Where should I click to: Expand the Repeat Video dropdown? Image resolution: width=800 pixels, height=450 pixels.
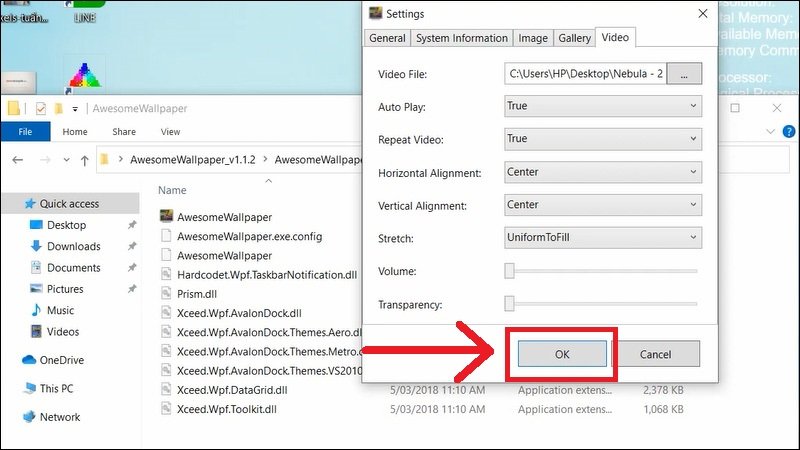pyautogui.click(x=603, y=139)
